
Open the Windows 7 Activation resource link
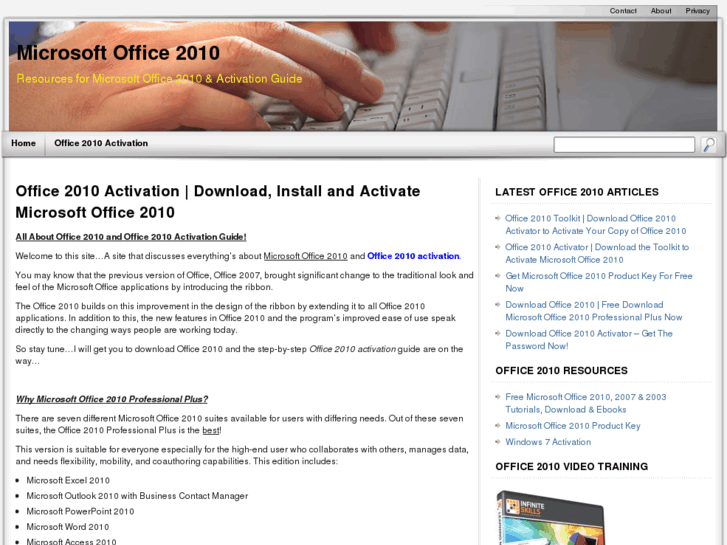point(548,442)
